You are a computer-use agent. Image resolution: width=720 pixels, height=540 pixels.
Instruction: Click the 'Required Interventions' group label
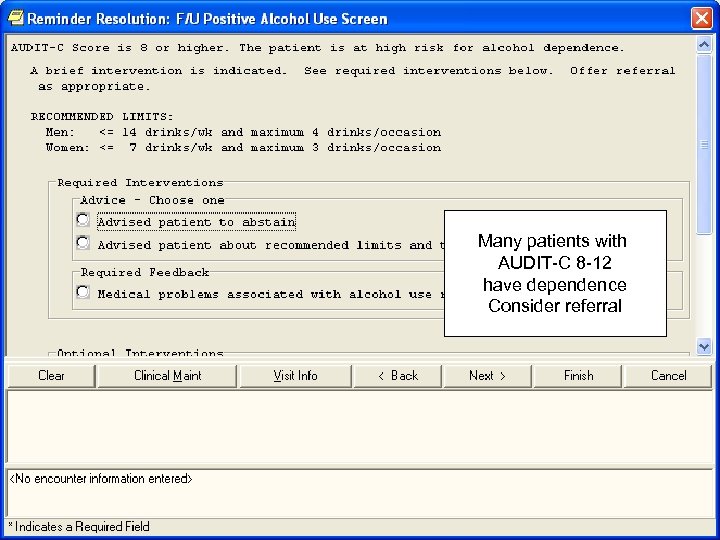tap(140, 183)
